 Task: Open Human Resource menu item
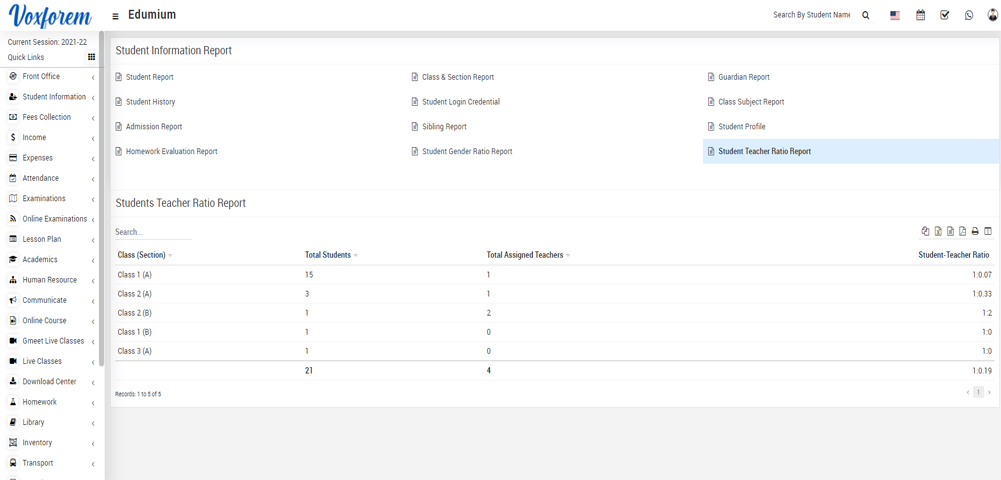click(x=49, y=280)
